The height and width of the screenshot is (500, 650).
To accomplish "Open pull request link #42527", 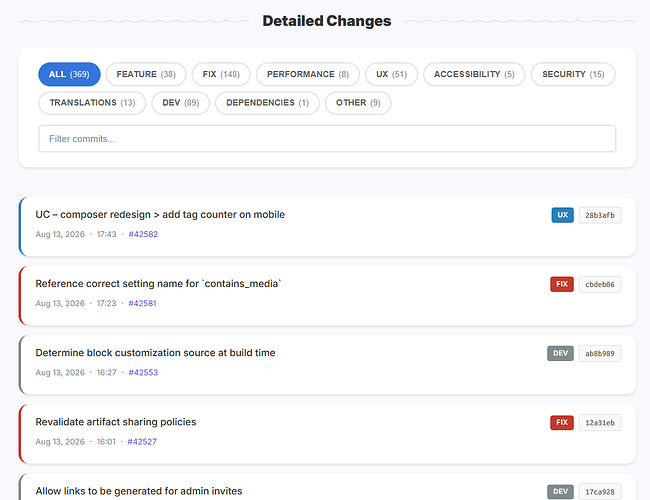I will pos(142,442).
